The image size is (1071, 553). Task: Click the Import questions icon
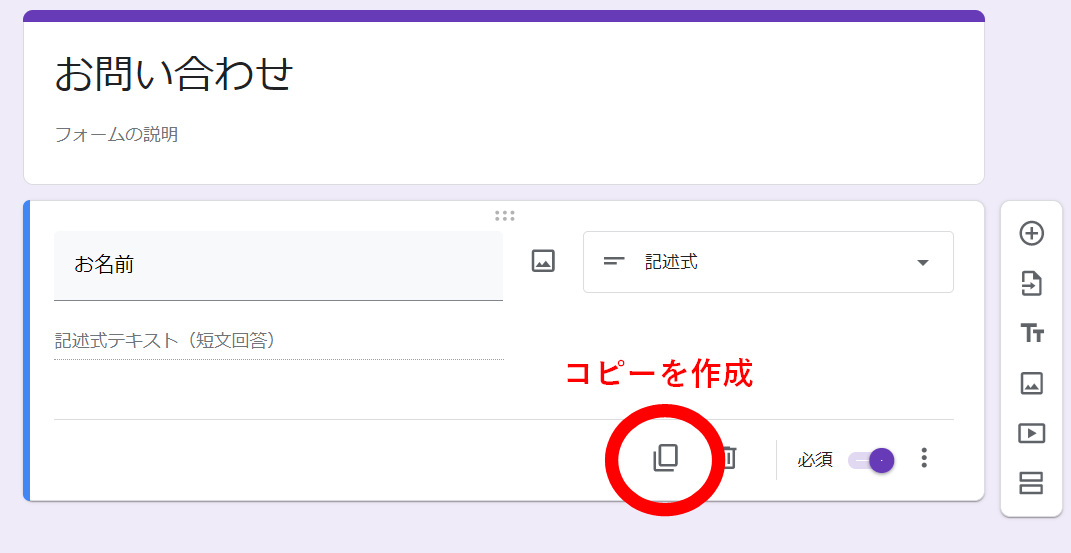(1031, 283)
